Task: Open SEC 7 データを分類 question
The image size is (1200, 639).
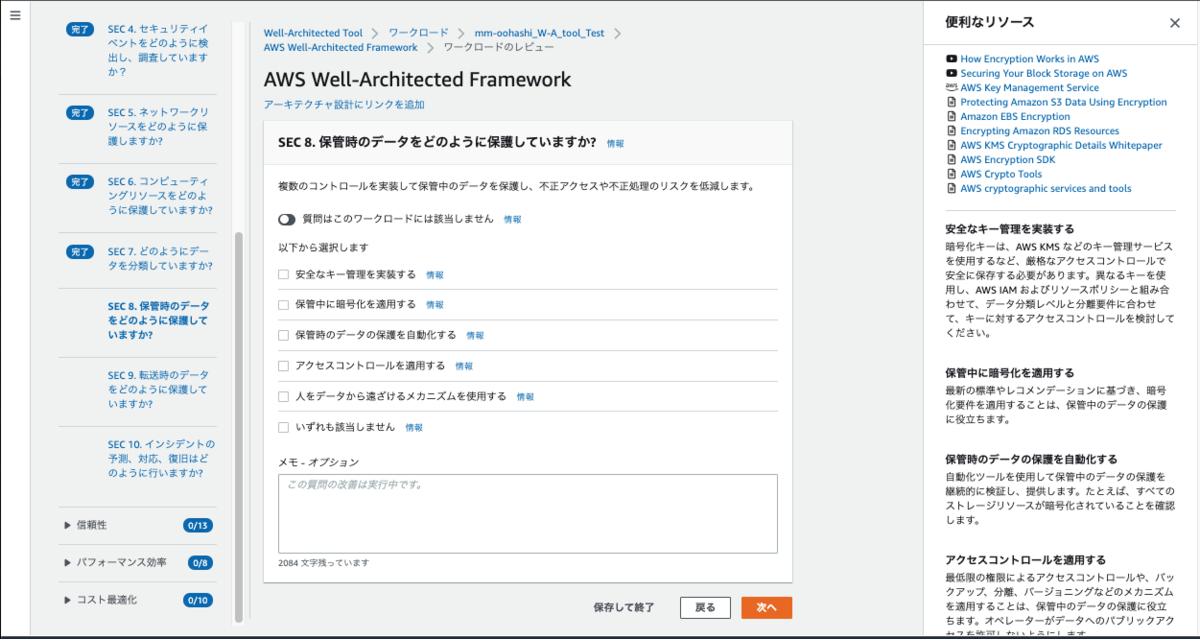Action: tap(160, 259)
